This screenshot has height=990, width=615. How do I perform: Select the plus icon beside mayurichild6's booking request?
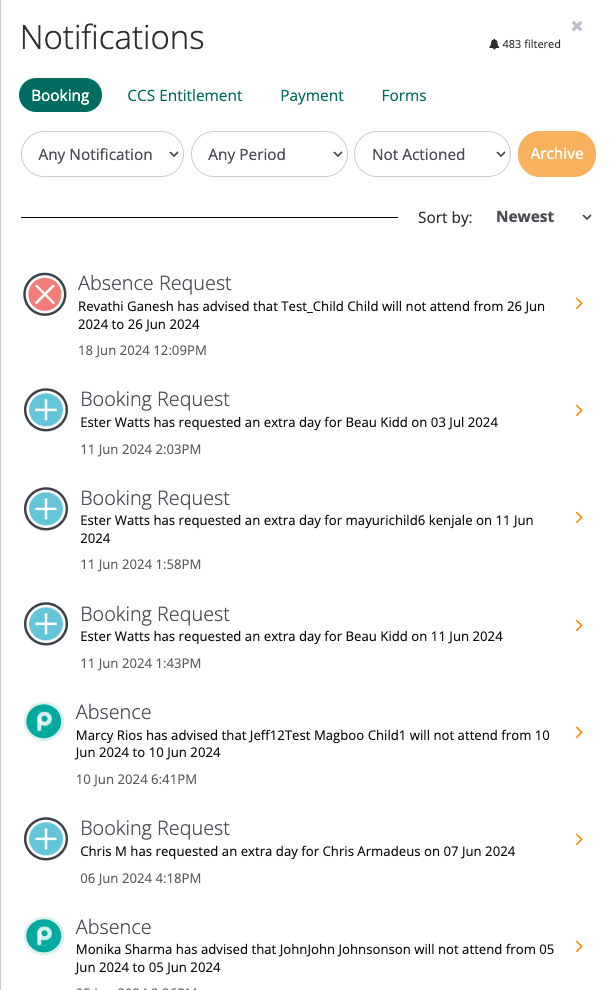(45, 509)
